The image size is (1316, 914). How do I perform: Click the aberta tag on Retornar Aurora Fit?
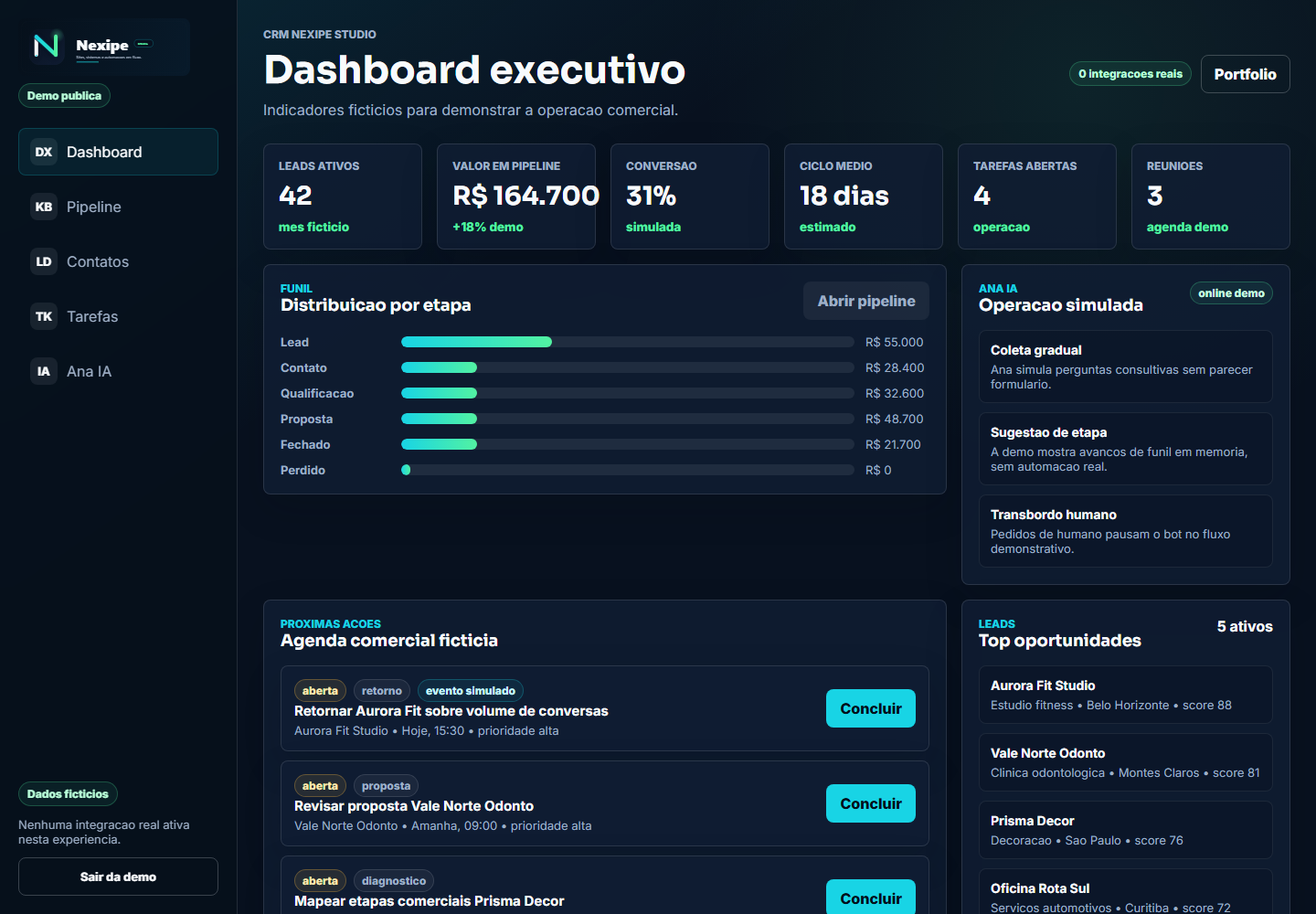[320, 691]
